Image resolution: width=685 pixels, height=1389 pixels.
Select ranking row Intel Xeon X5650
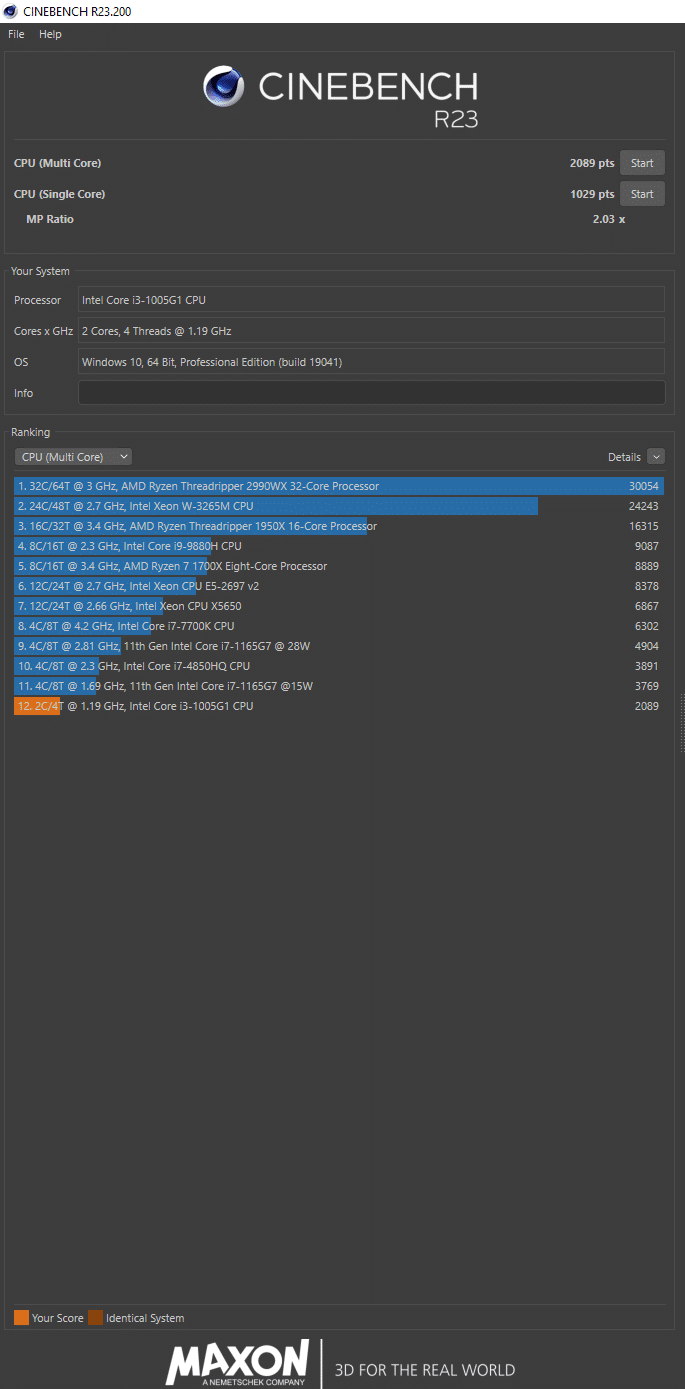click(x=339, y=606)
